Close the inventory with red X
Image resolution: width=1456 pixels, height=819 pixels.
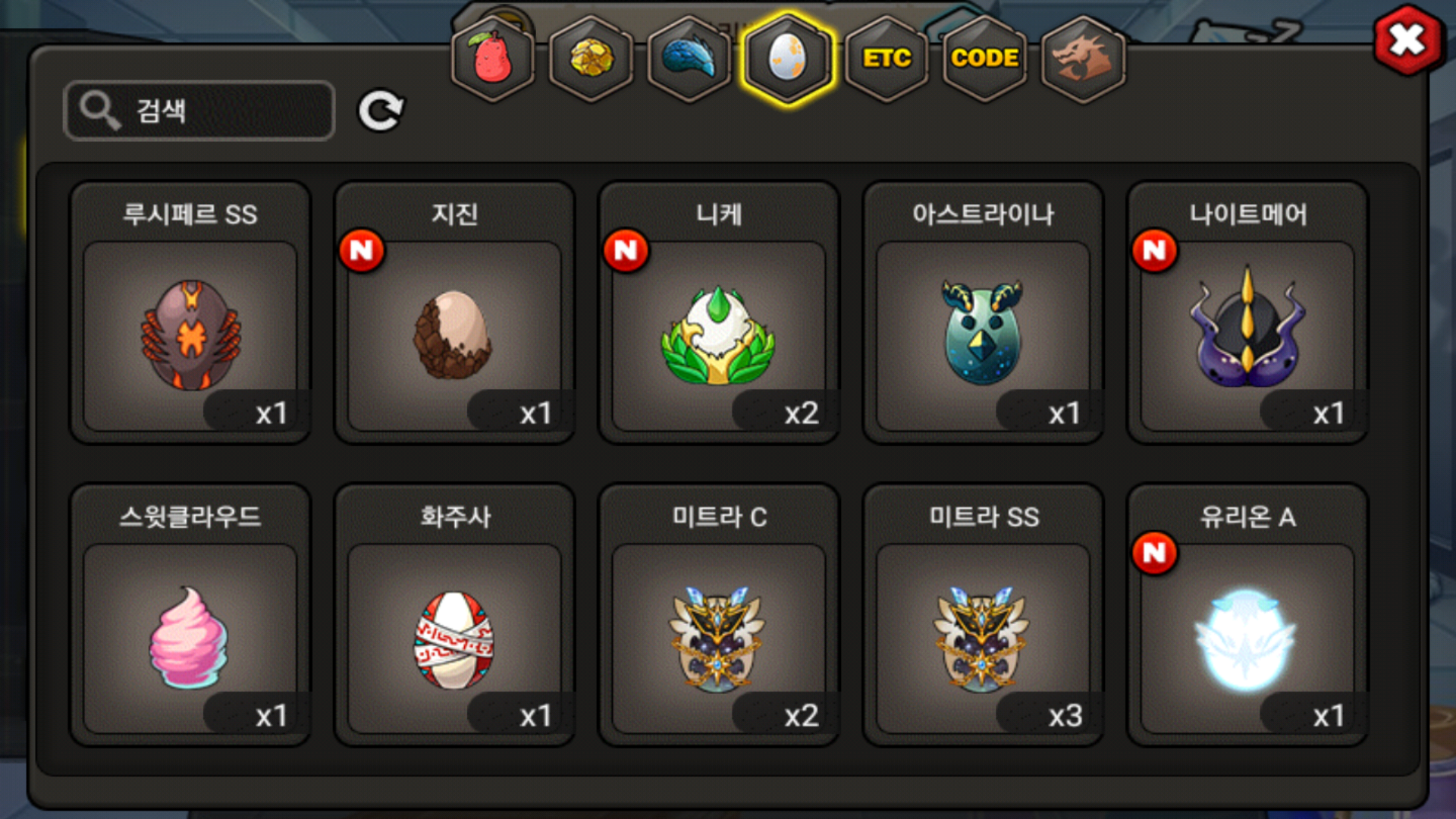tap(1407, 40)
